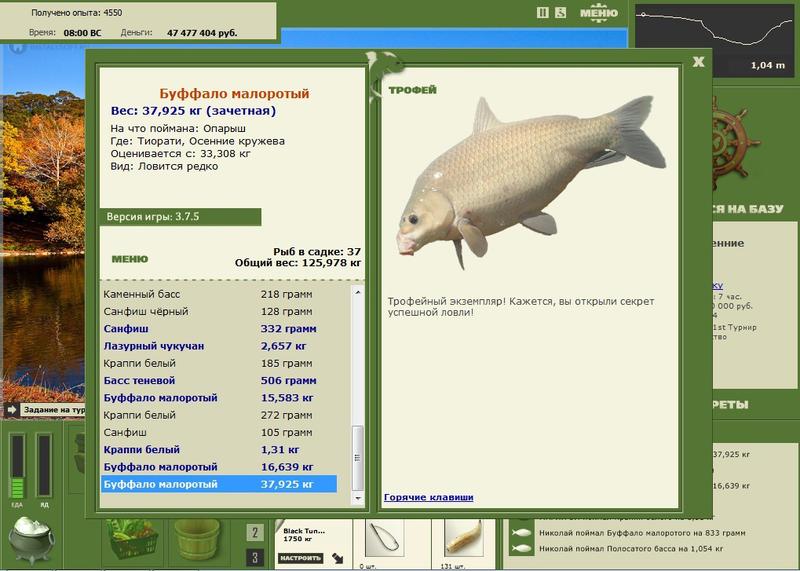The width and height of the screenshot is (800, 571).
Task: Select the Краппи белый 272 грамм row
Action: tap(219, 415)
